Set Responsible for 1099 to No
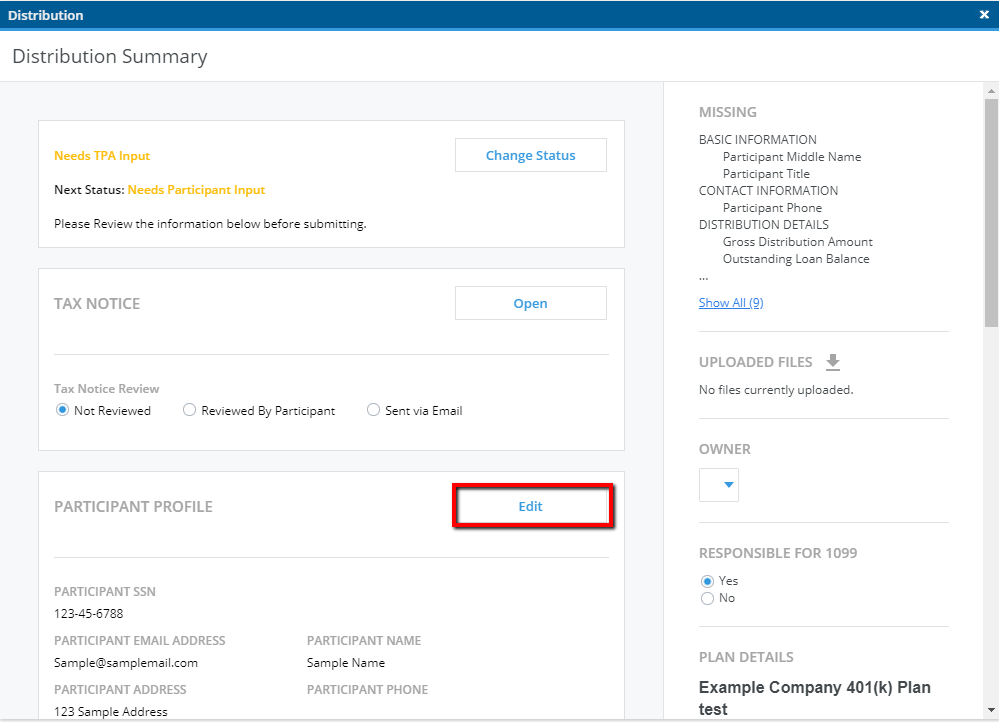Viewport: 999px width, 722px height. coord(707,598)
